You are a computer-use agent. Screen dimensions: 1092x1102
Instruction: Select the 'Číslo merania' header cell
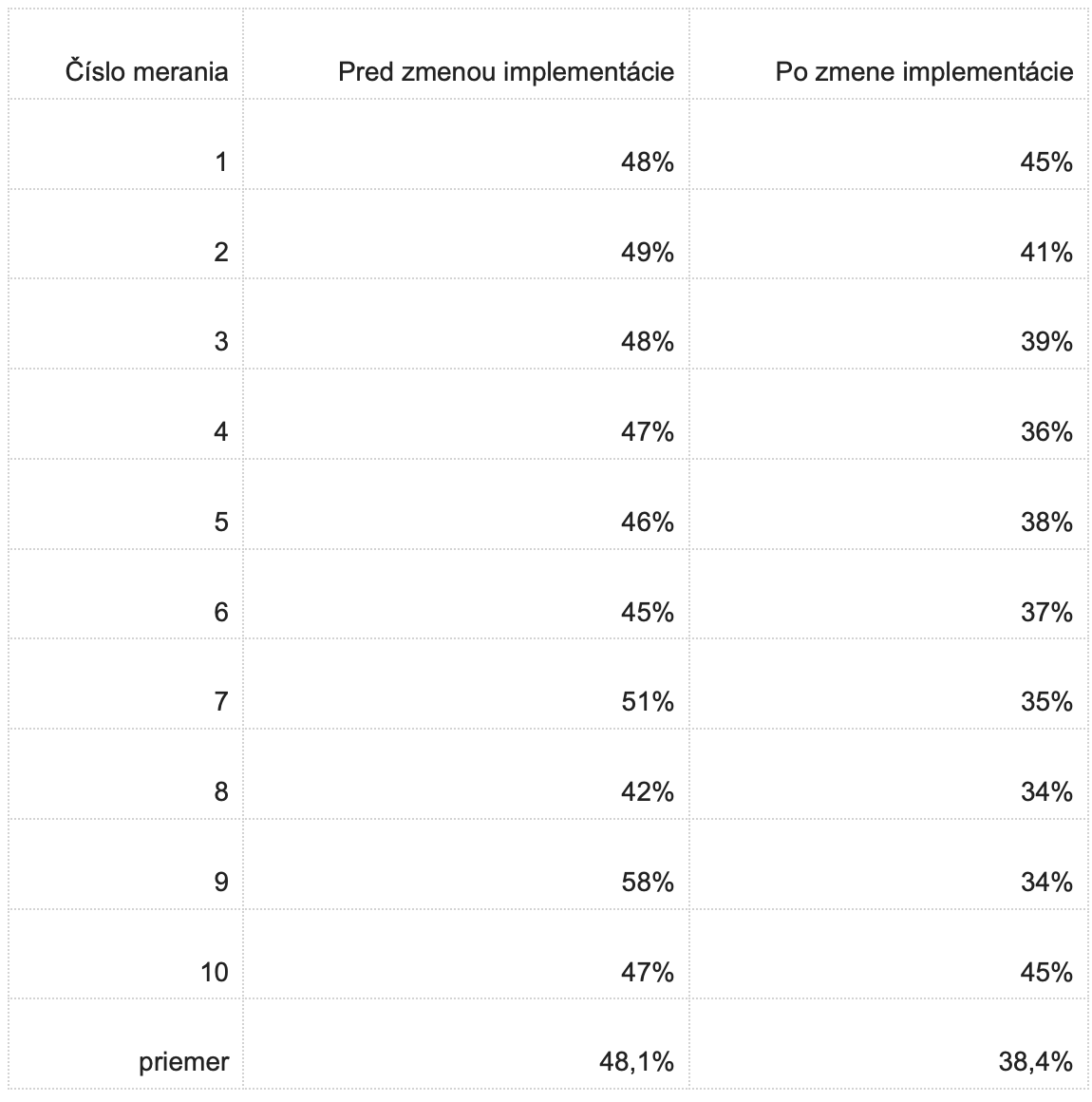(x=125, y=54)
